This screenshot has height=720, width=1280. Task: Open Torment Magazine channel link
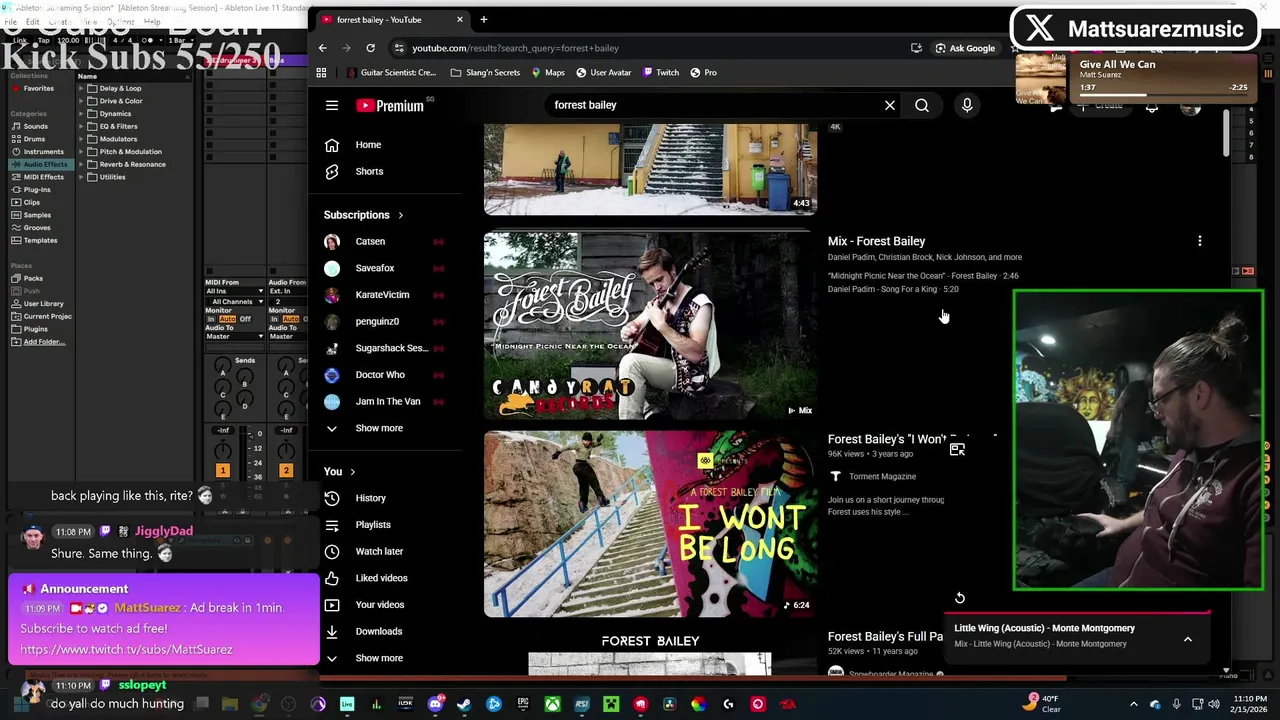click(x=883, y=477)
